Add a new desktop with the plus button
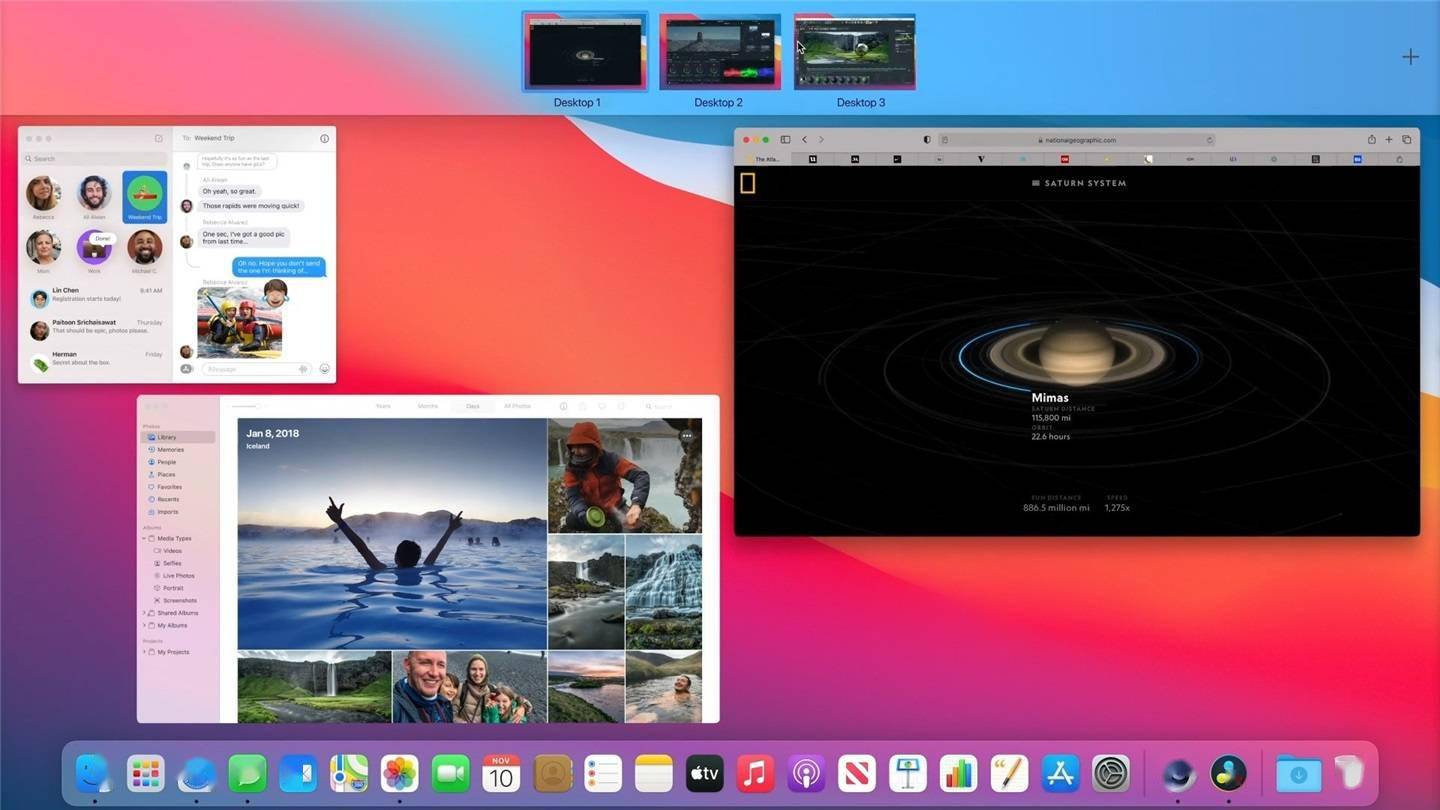The image size is (1440, 810). 1411,56
